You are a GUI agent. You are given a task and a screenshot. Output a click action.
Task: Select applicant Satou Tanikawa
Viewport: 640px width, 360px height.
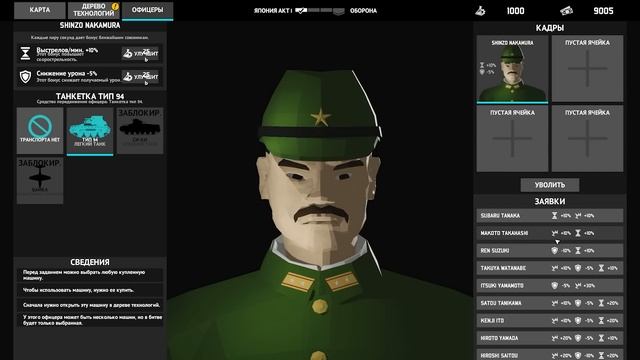[550, 303]
